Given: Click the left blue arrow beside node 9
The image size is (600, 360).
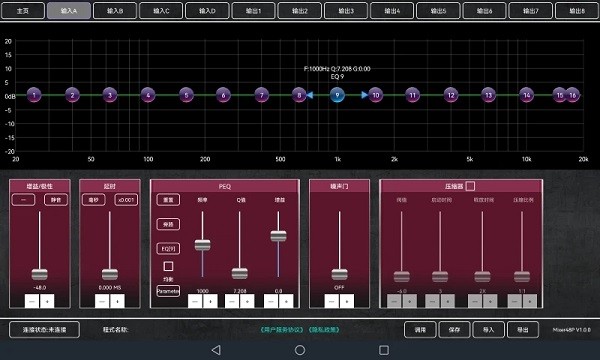Looking at the screenshot, I should (x=310, y=95).
